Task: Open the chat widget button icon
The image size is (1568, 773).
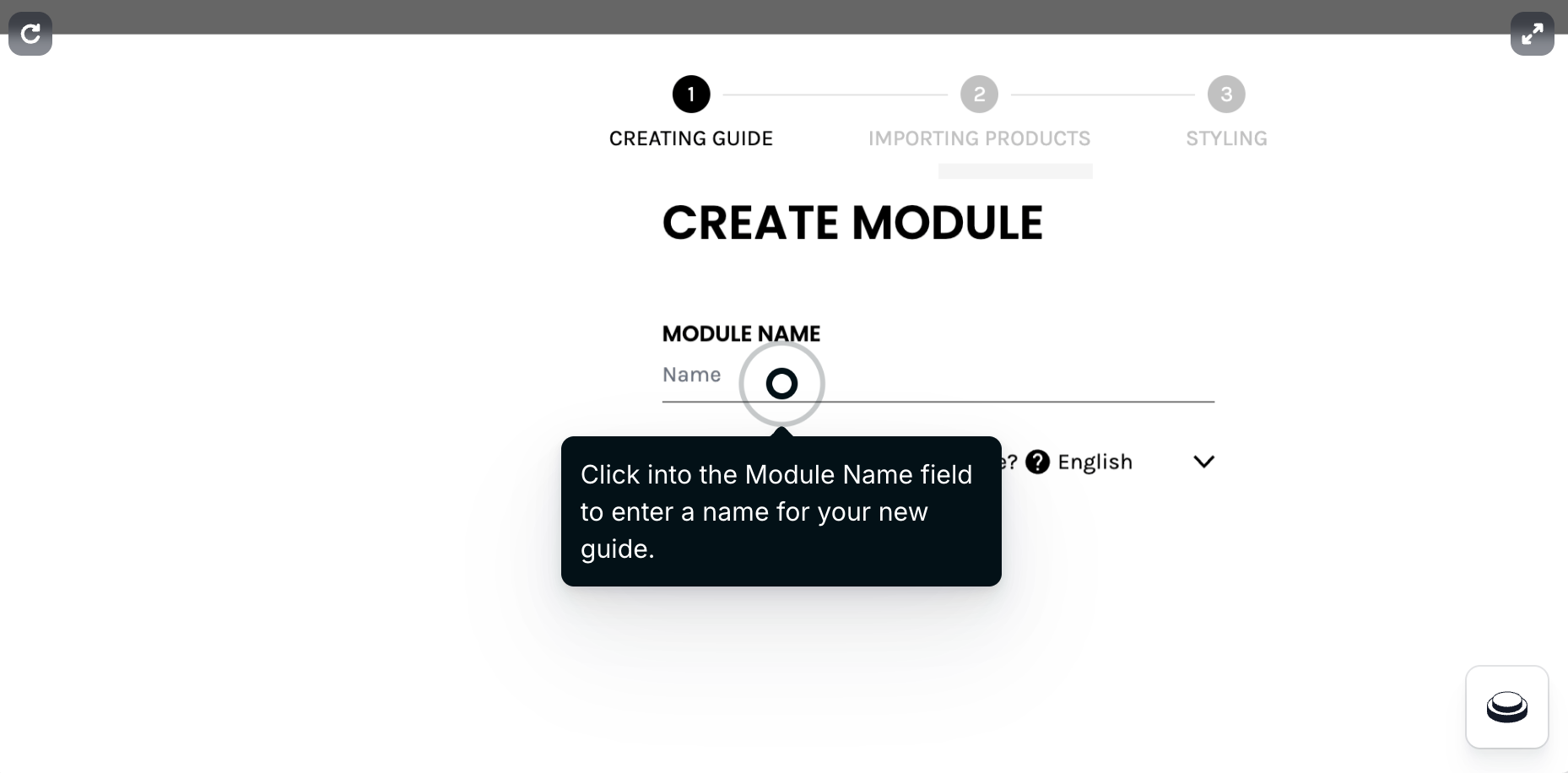Action: (x=1506, y=707)
